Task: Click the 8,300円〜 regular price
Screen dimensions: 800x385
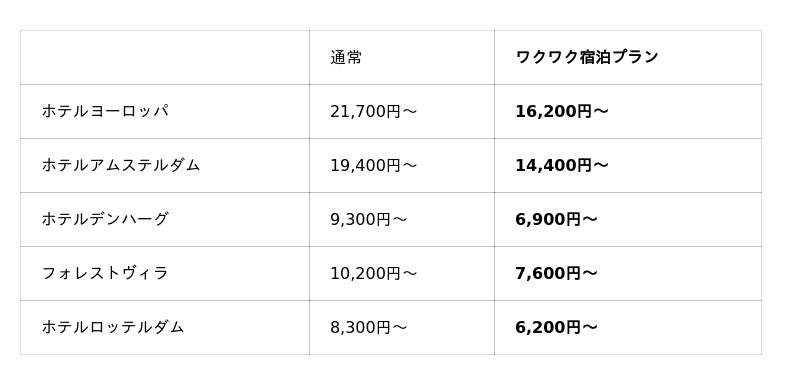Action: [x=368, y=327]
